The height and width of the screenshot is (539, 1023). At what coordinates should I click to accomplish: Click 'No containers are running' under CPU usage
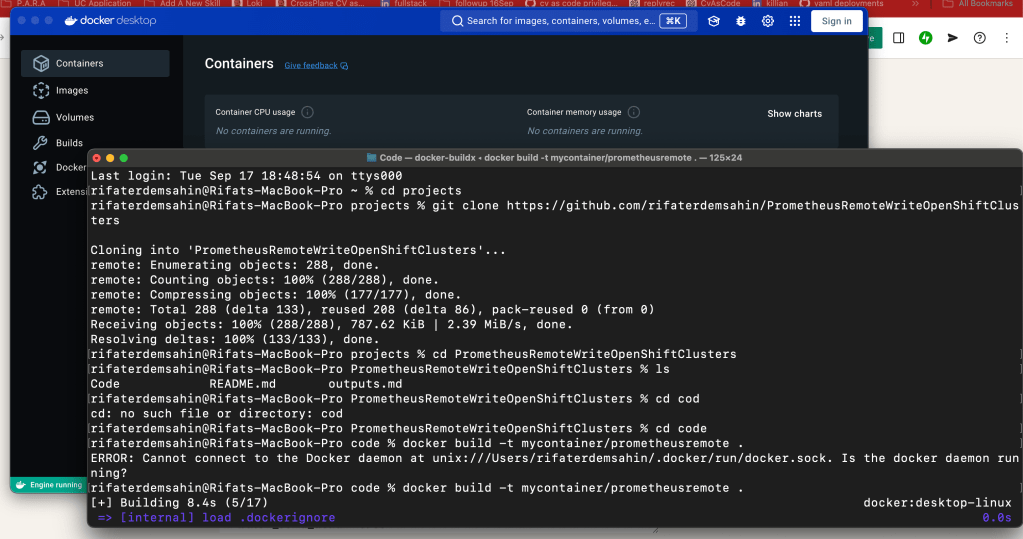(273, 131)
